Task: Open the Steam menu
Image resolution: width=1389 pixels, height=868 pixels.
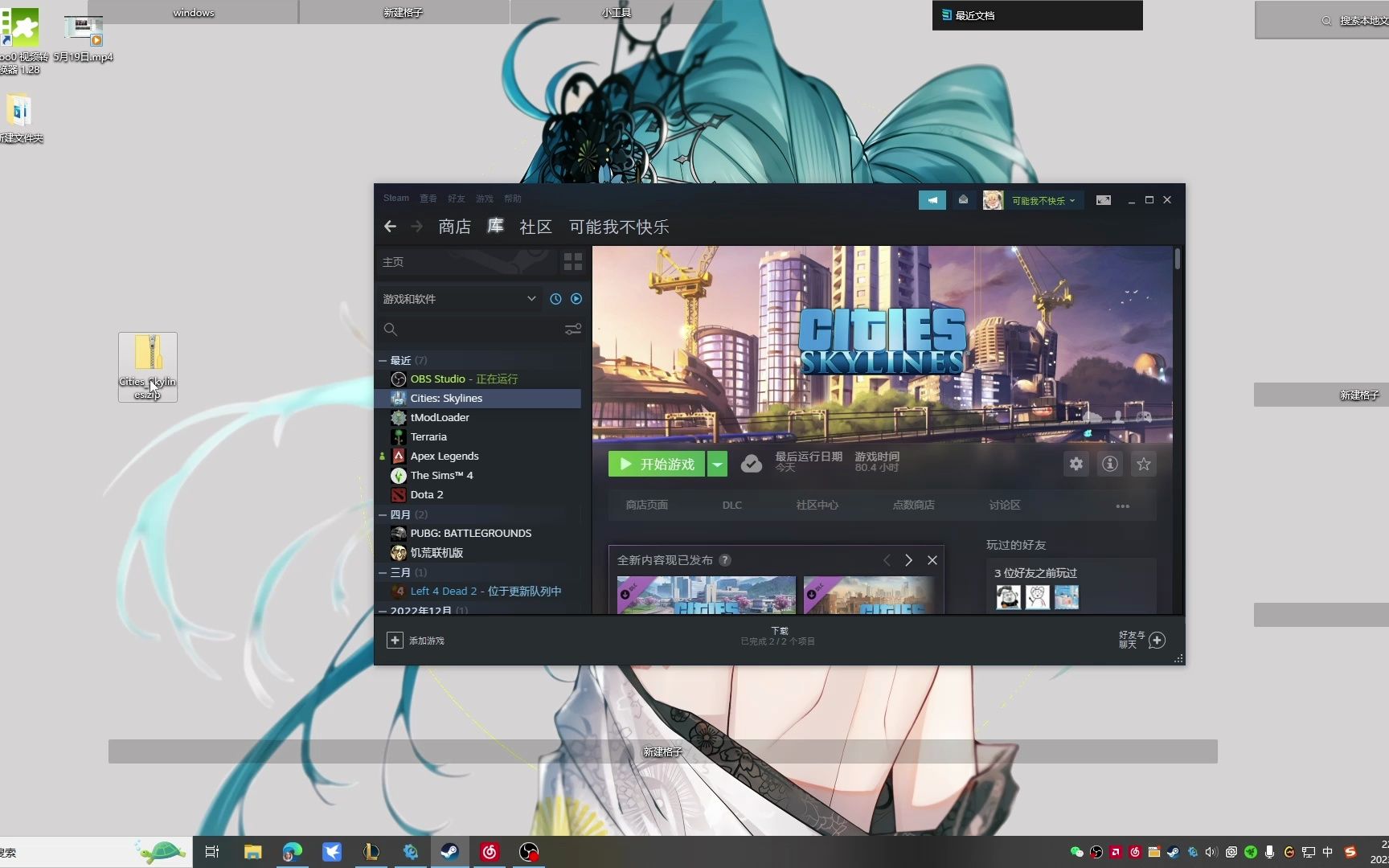Action: (x=395, y=198)
